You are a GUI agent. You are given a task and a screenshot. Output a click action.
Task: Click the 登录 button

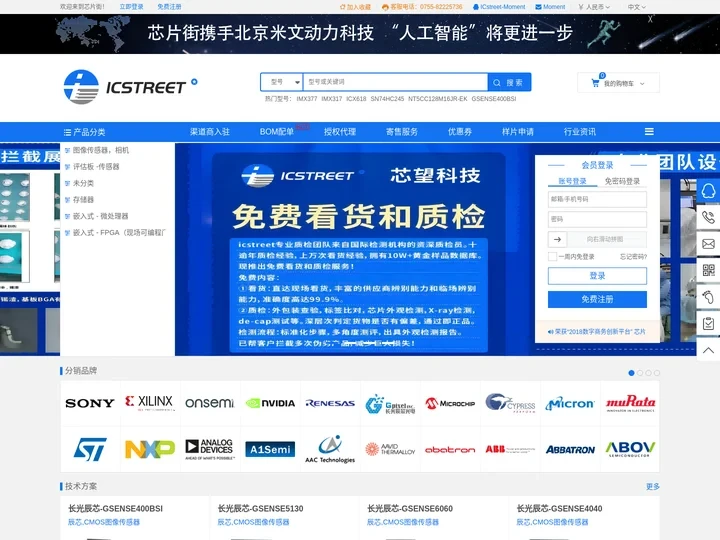[597, 276]
